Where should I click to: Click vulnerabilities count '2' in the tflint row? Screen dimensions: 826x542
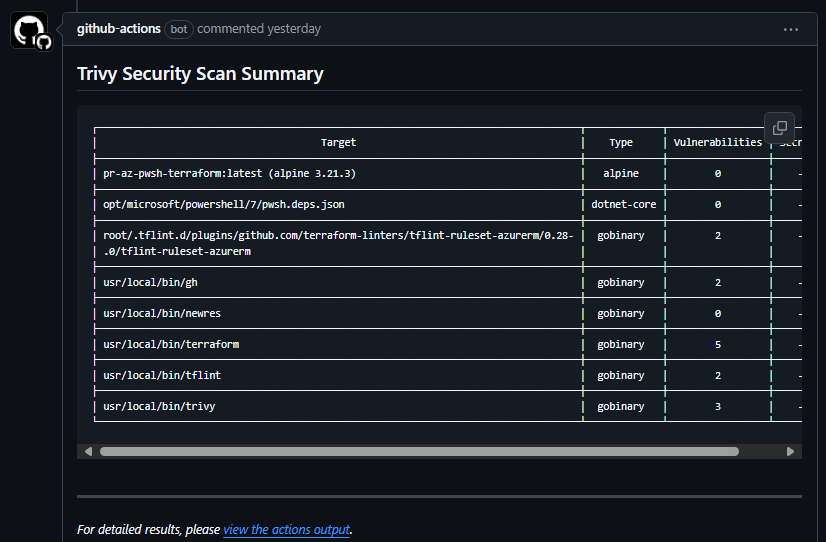coord(718,376)
